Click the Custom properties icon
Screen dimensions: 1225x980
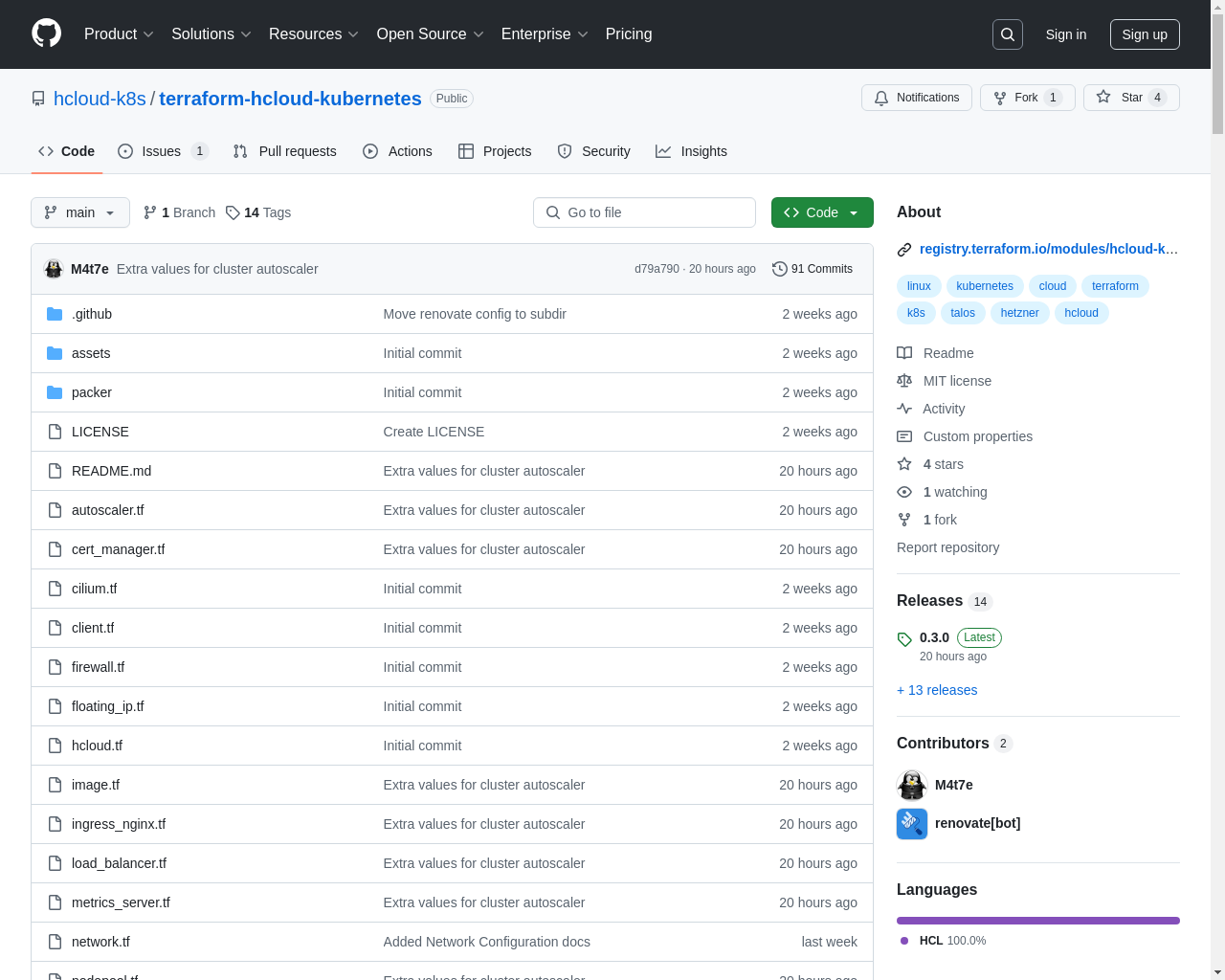(904, 436)
